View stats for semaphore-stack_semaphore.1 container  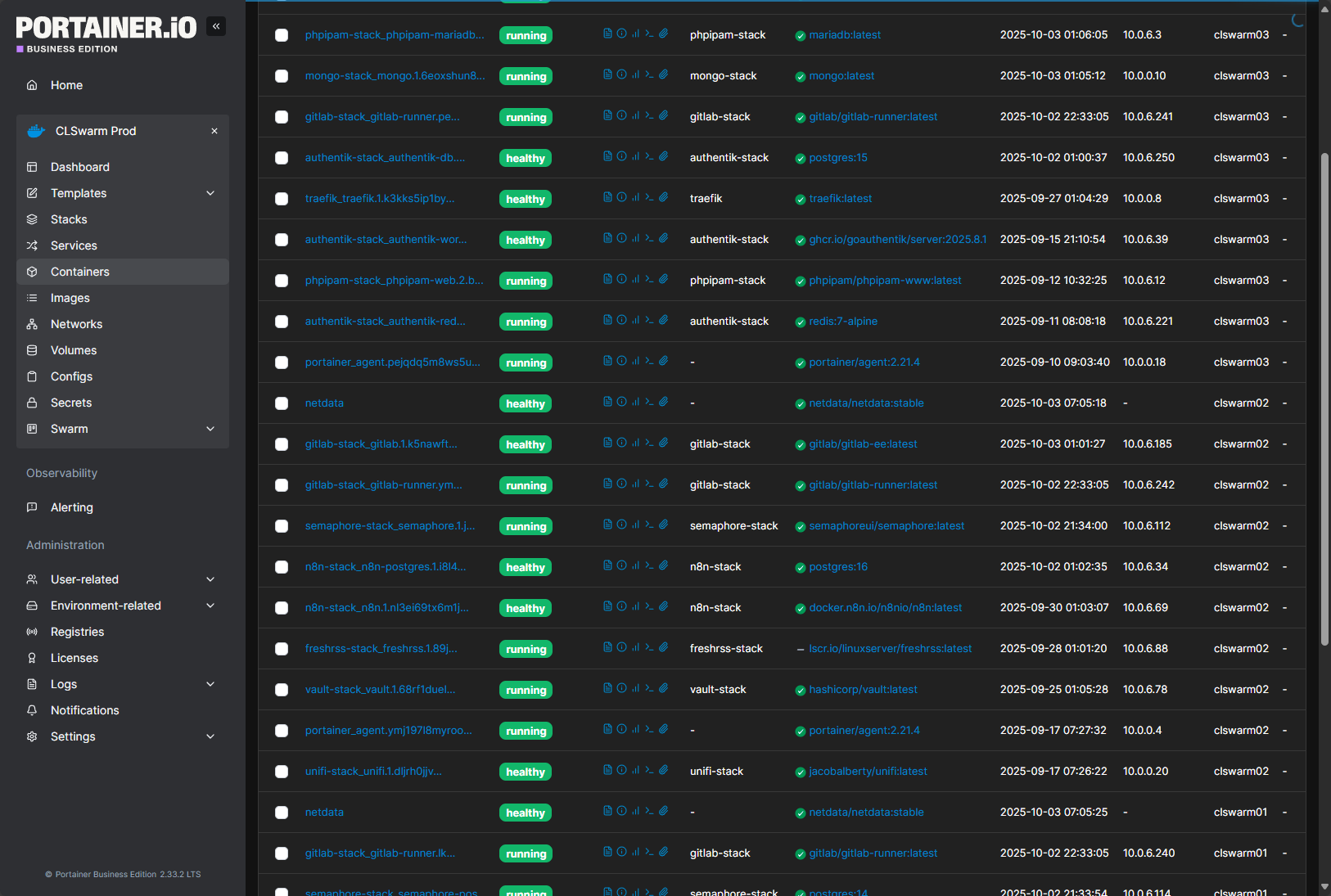[x=635, y=525]
